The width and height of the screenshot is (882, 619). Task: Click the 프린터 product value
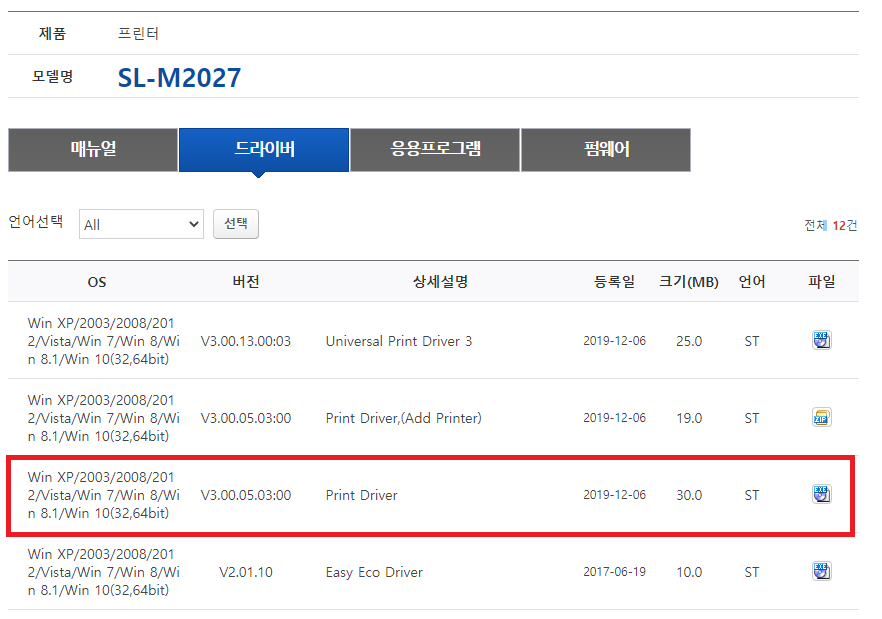click(x=138, y=34)
